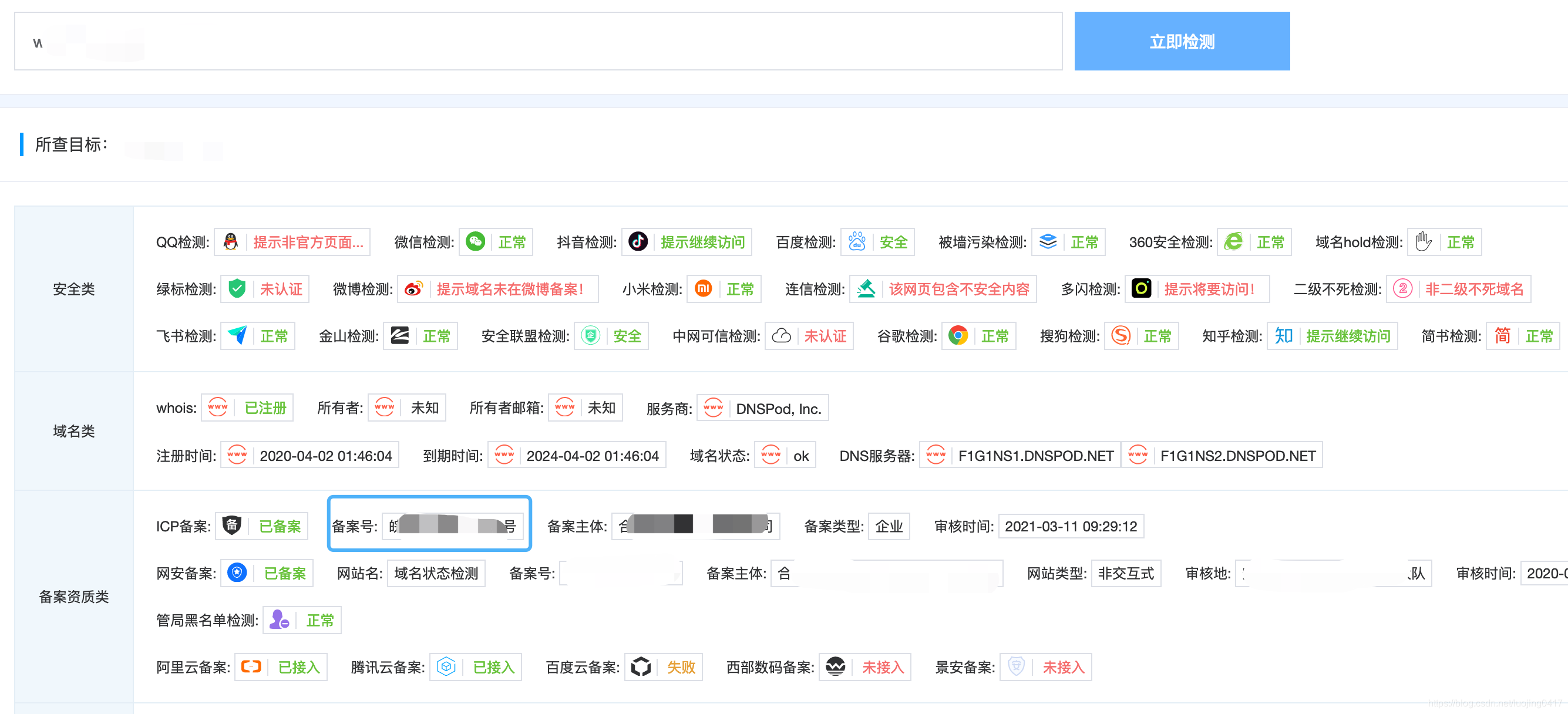Click the 360 safety detection icon
Image resolution: width=1568 pixels, height=714 pixels.
pyautogui.click(x=1233, y=242)
